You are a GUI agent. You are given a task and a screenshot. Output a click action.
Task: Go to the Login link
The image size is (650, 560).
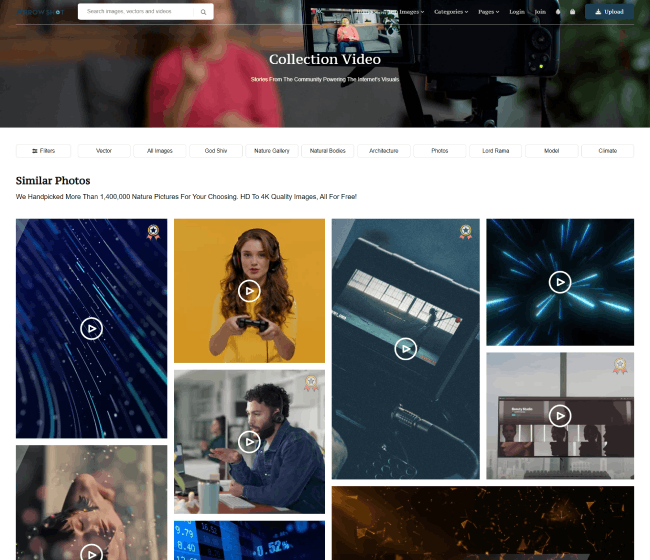[x=516, y=12]
